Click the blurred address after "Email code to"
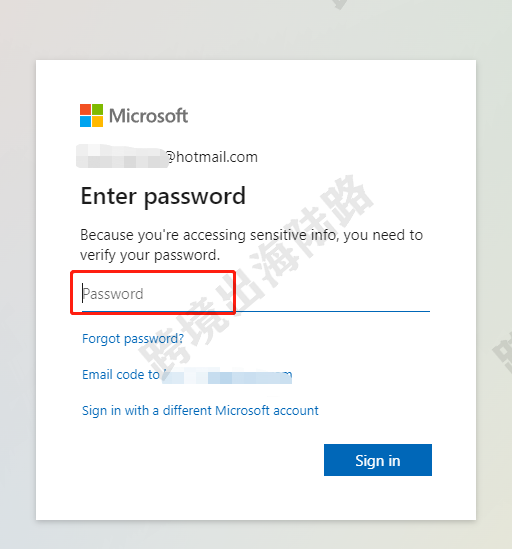The height and width of the screenshot is (549, 512). [227, 376]
